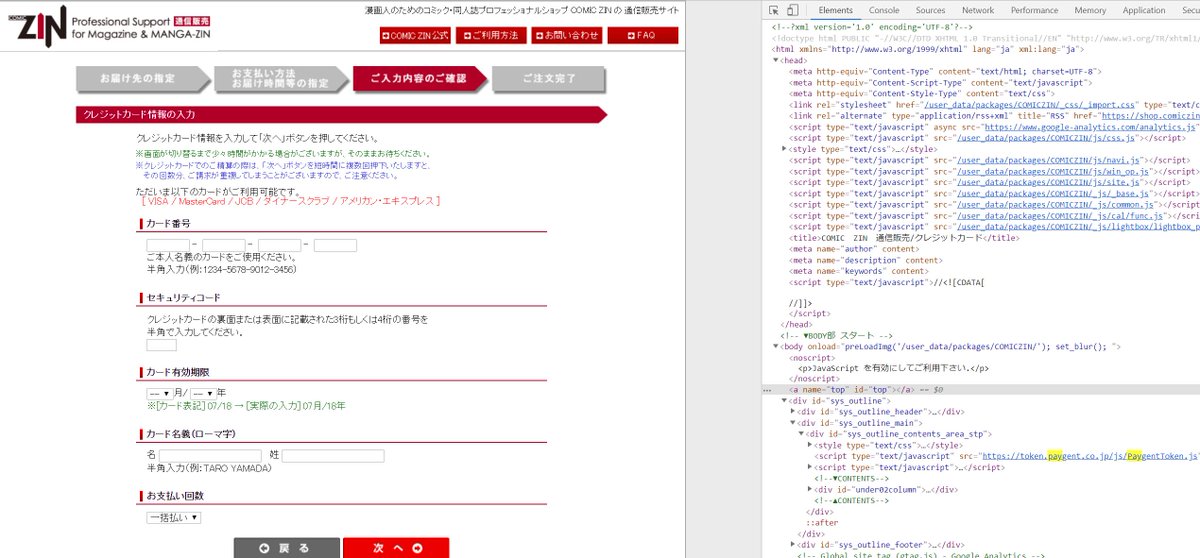Select the meta name description row
The image size is (1200, 558).
tap(865, 259)
